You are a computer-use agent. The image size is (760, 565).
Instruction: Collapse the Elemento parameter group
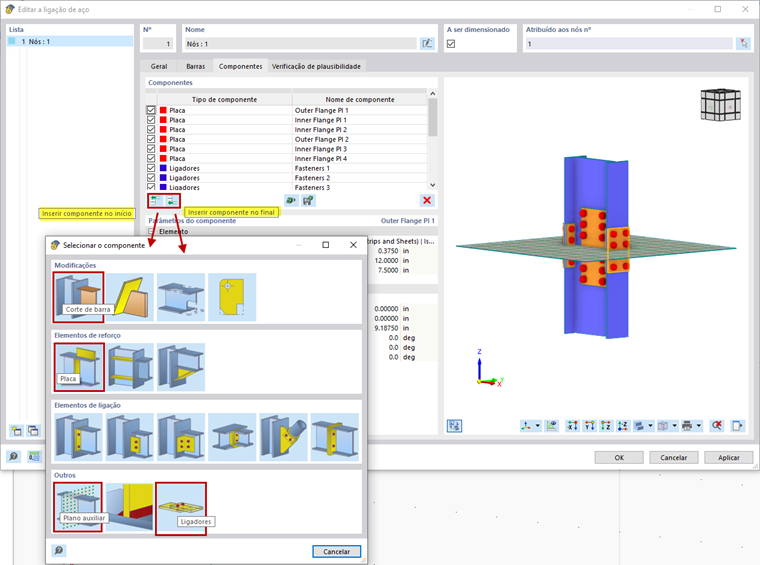pos(151,232)
